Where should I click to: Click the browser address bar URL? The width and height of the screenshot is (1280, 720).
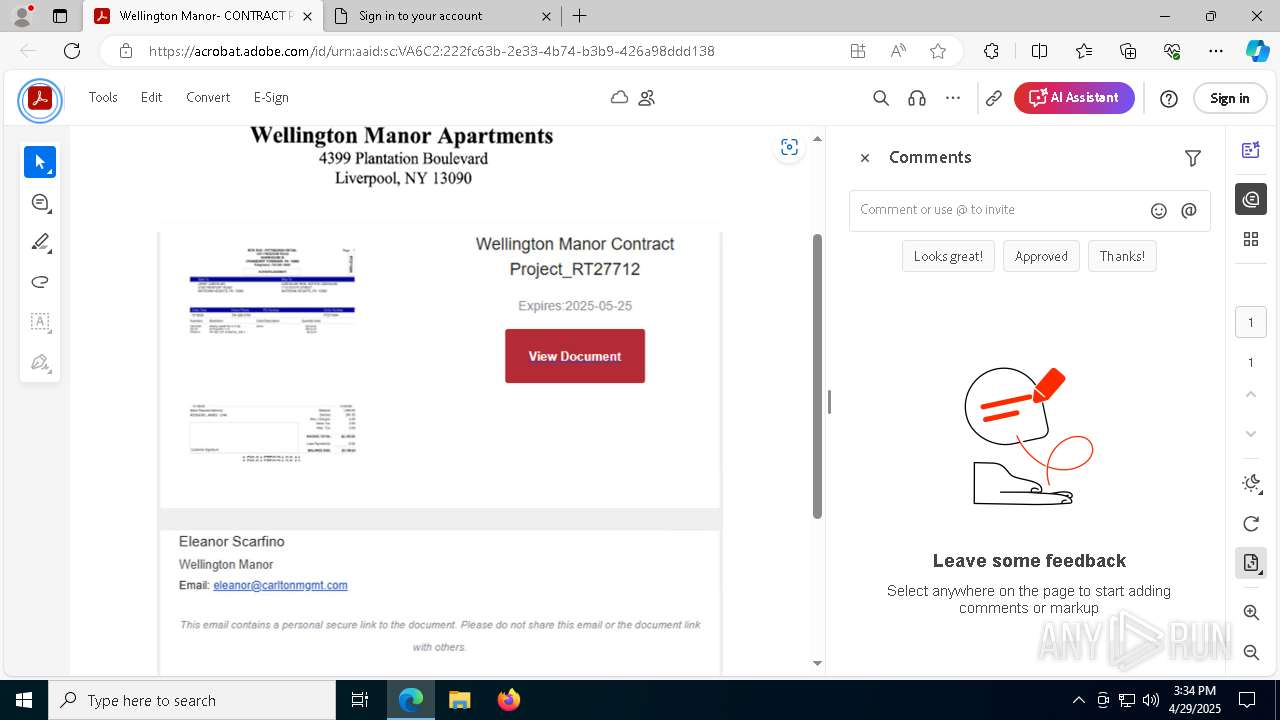[x=432, y=51]
